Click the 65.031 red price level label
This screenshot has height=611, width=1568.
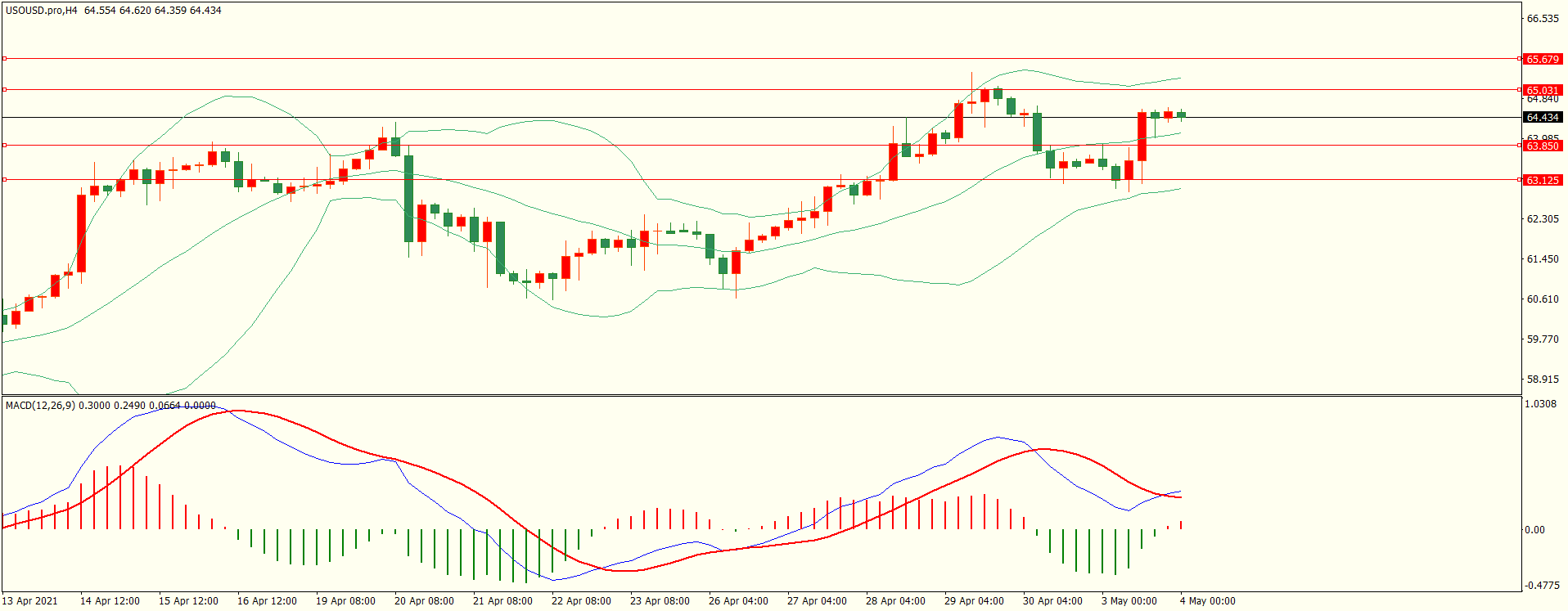tap(1543, 90)
